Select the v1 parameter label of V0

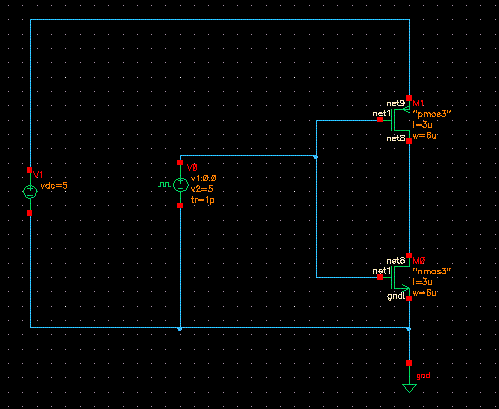[x=203, y=178]
